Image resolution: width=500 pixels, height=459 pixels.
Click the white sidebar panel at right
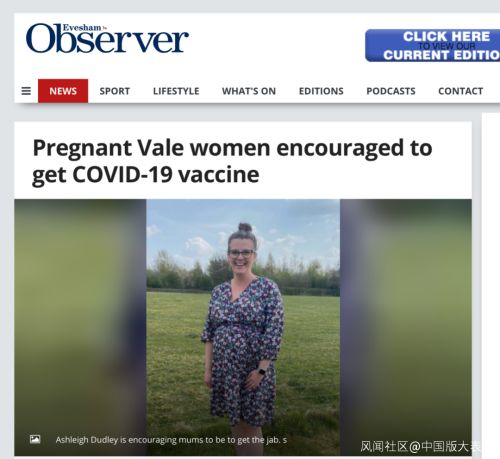(491, 286)
